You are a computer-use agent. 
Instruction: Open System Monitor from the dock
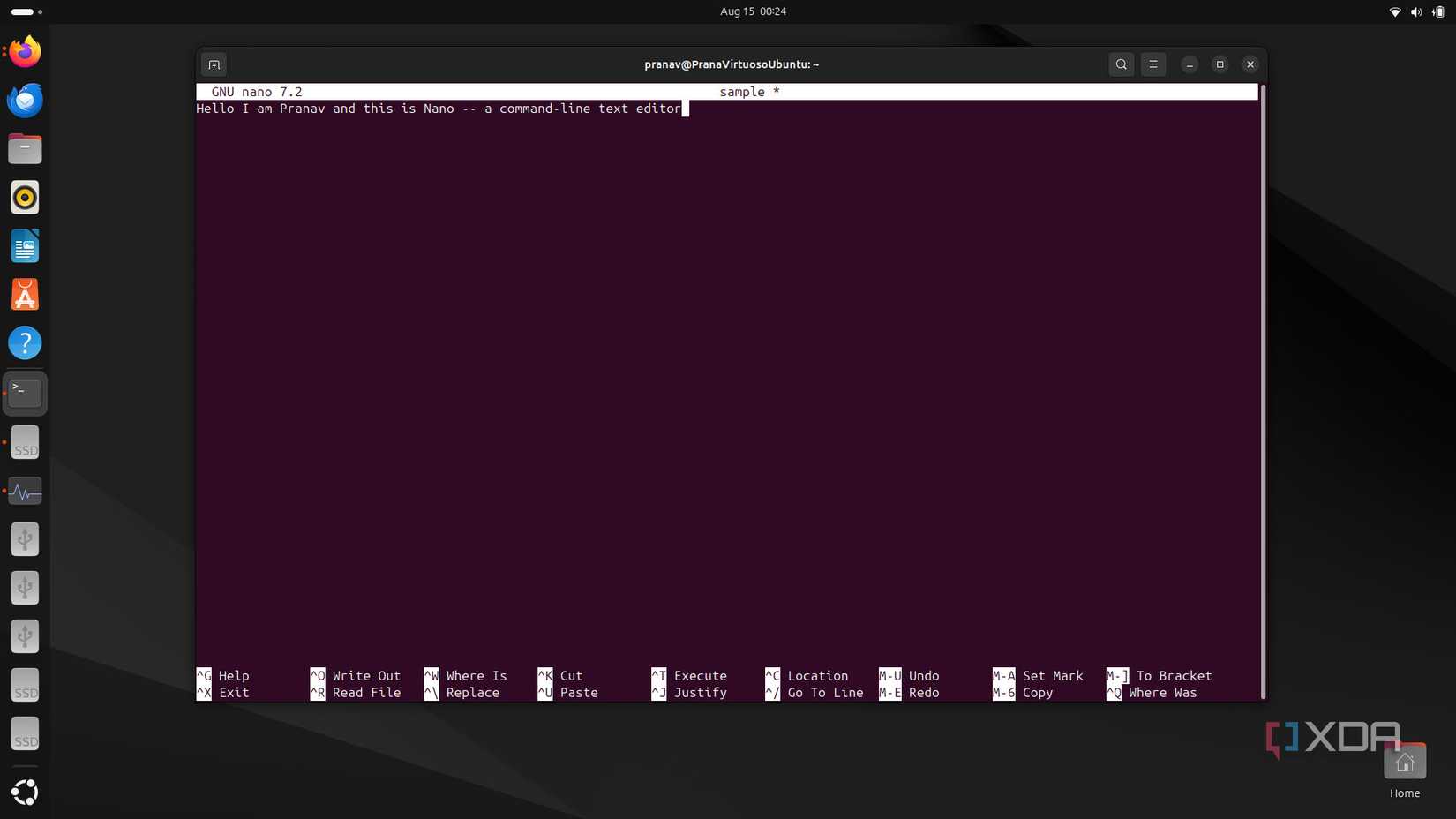(x=24, y=491)
